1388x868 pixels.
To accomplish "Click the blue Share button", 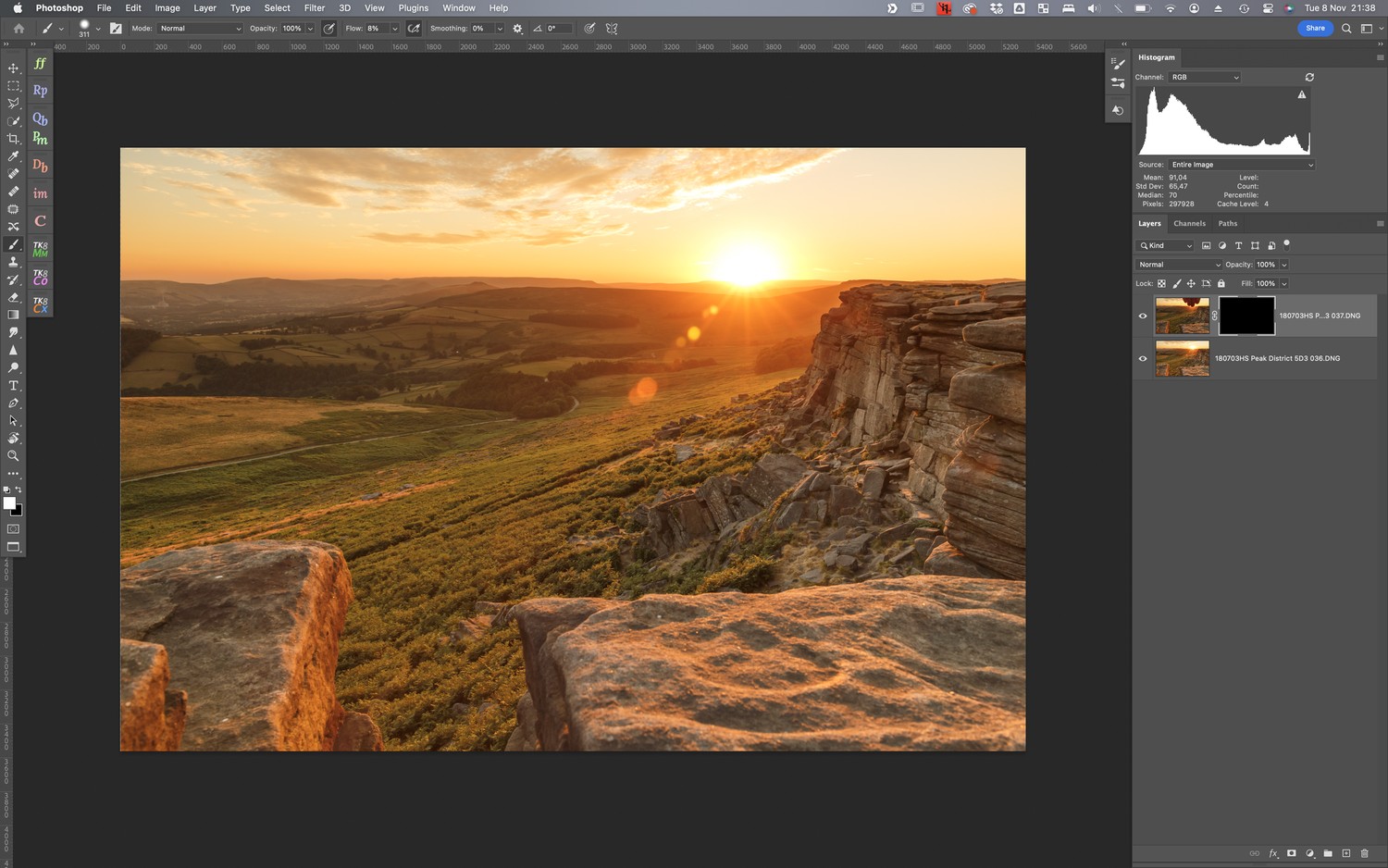I will pos(1315,29).
